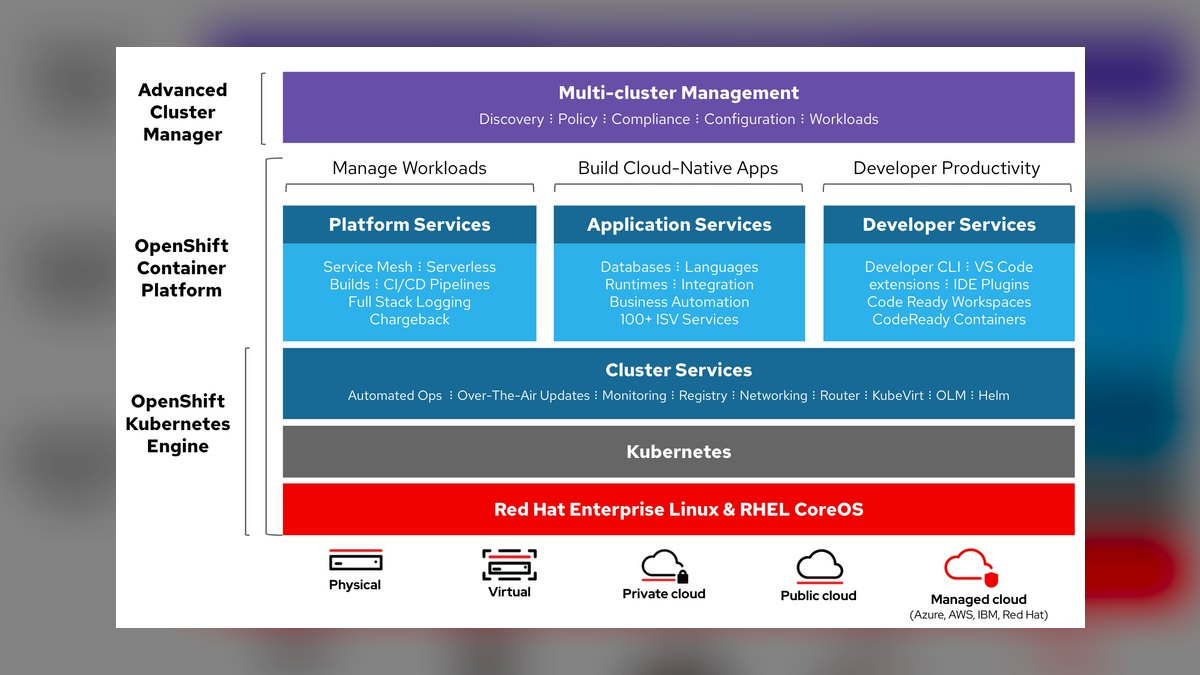Click CI/CD Pipelines text
This screenshot has height=675, width=1200.
(437, 284)
